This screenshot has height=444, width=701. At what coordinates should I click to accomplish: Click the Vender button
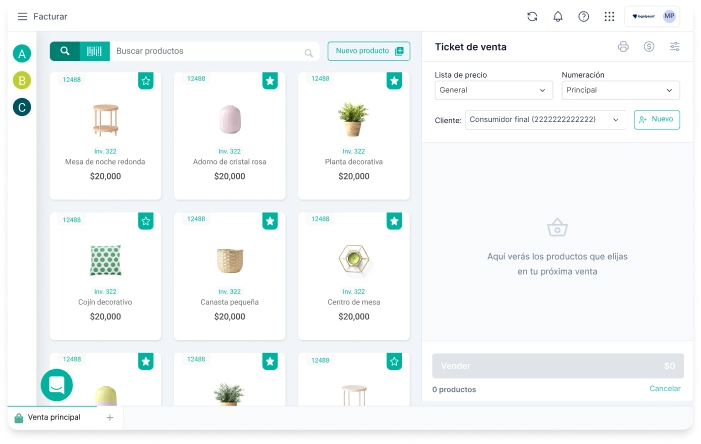click(558, 366)
